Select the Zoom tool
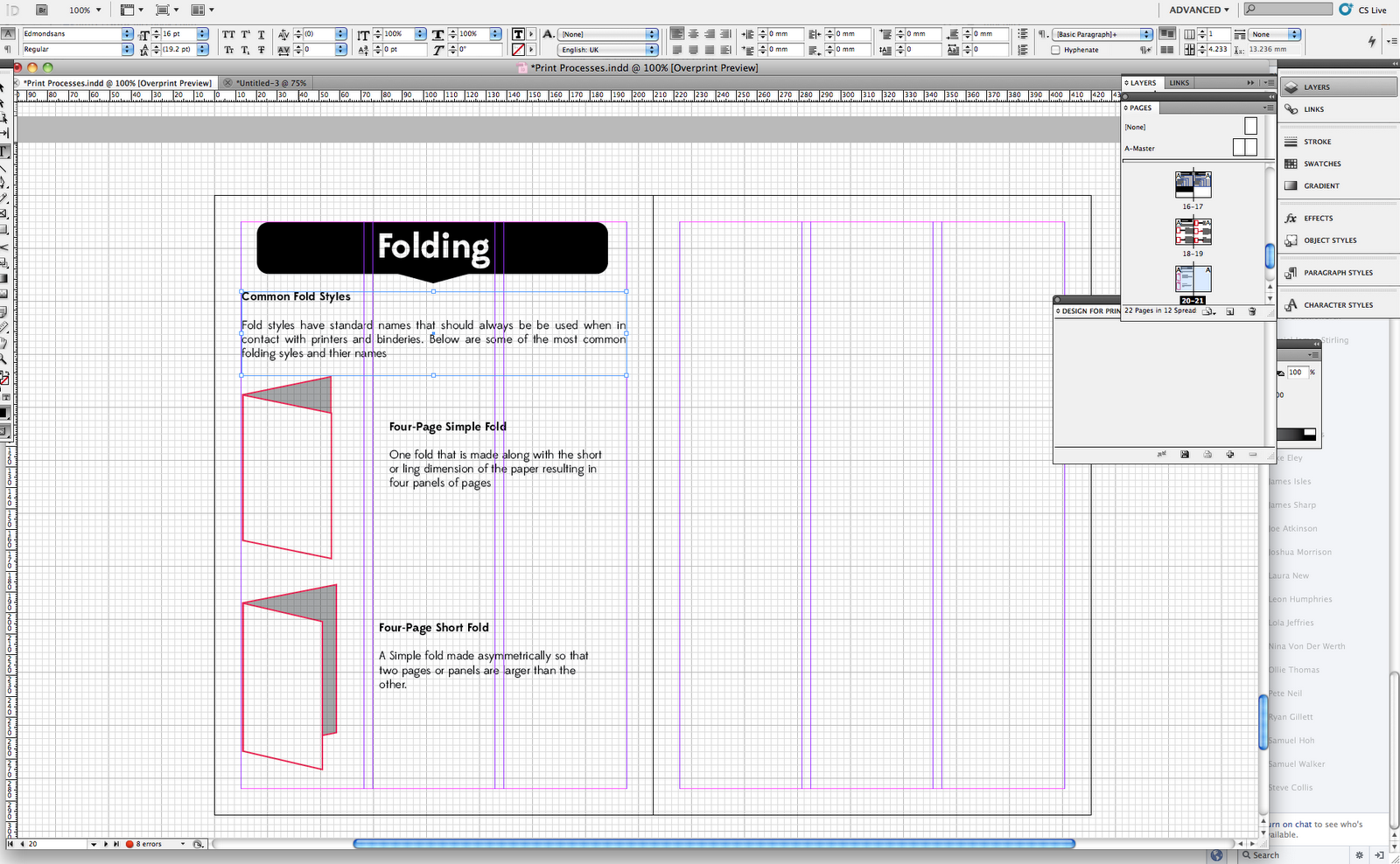 [5, 359]
